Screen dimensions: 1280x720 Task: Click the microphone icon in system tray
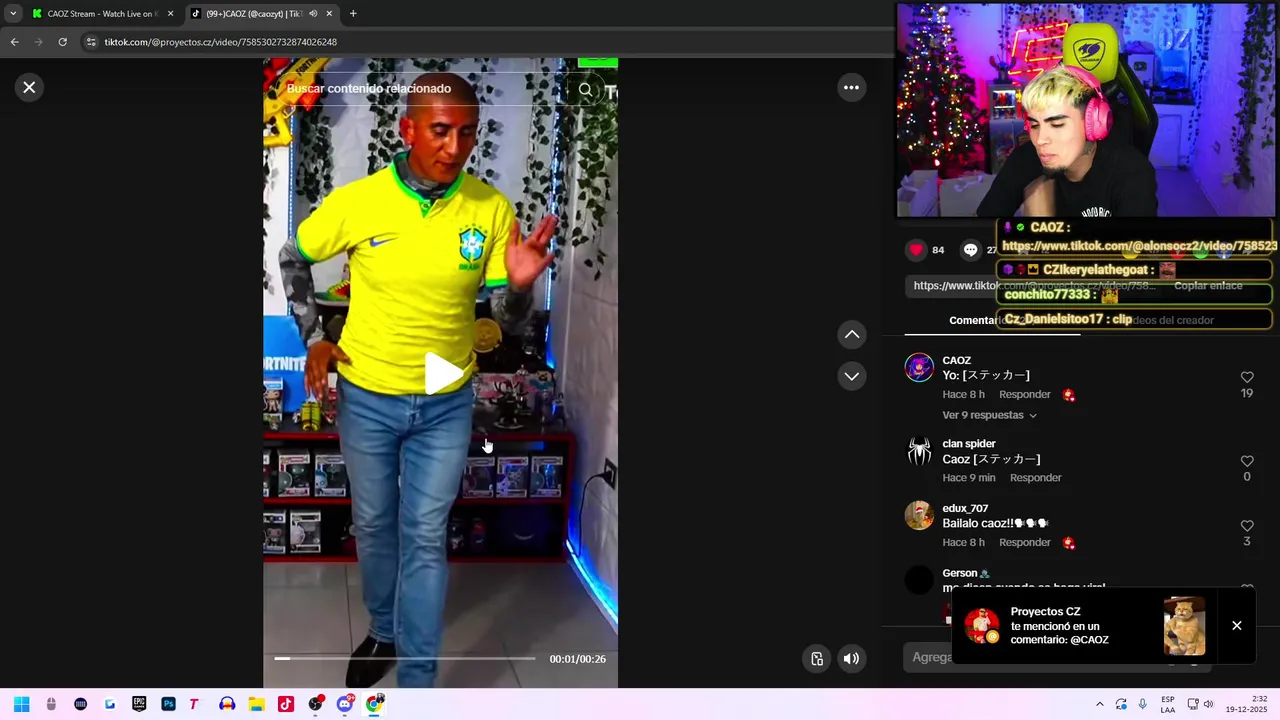1142,704
